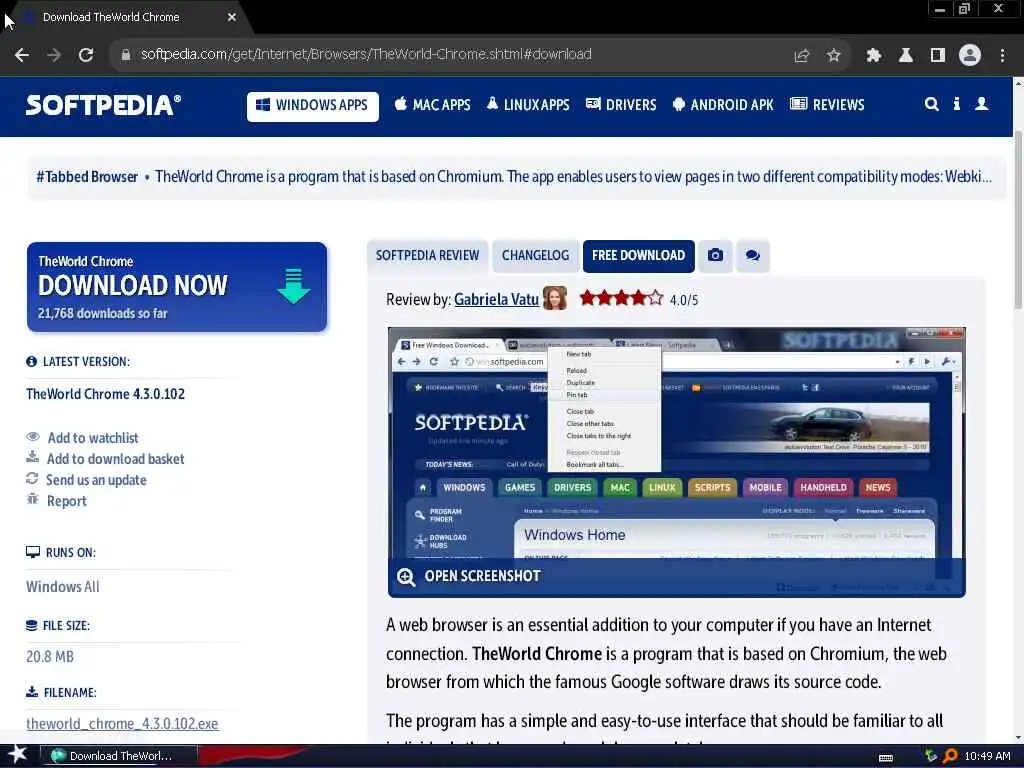Open the Extensions puzzle icon
The height and width of the screenshot is (768, 1024).
tap(873, 56)
